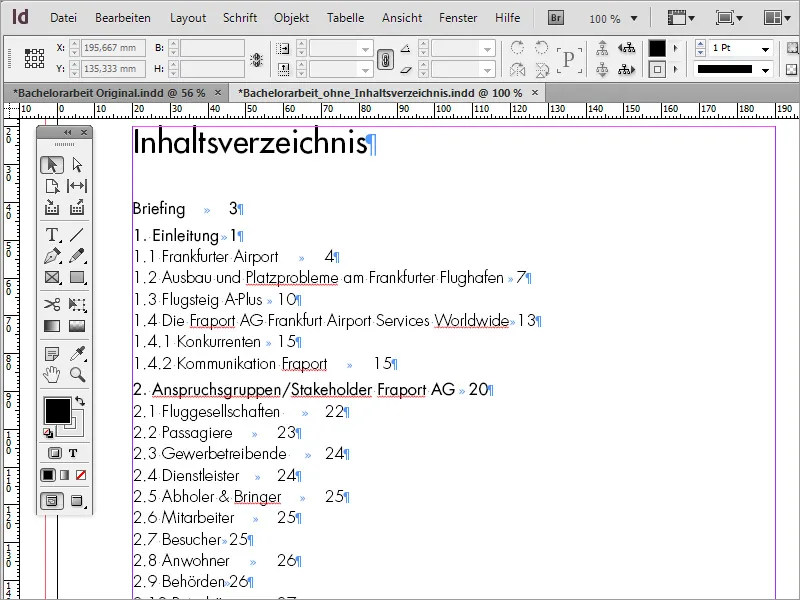Set formatting affects text
Screen dimensions: 800x600
[x=73, y=453]
